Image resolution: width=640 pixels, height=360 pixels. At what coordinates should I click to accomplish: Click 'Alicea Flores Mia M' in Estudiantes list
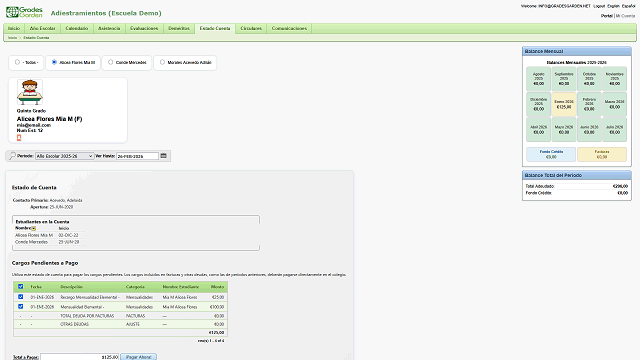coord(34,235)
